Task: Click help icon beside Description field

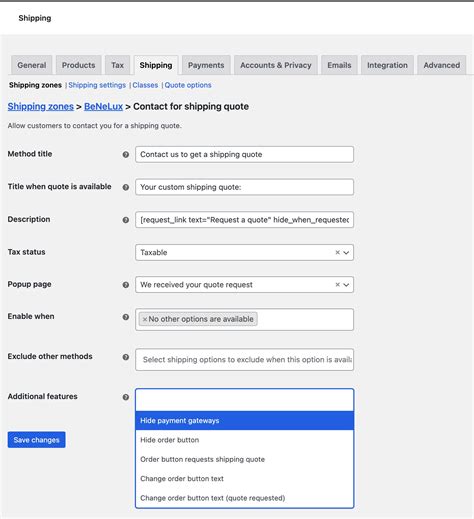Action: tap(126, 220)
